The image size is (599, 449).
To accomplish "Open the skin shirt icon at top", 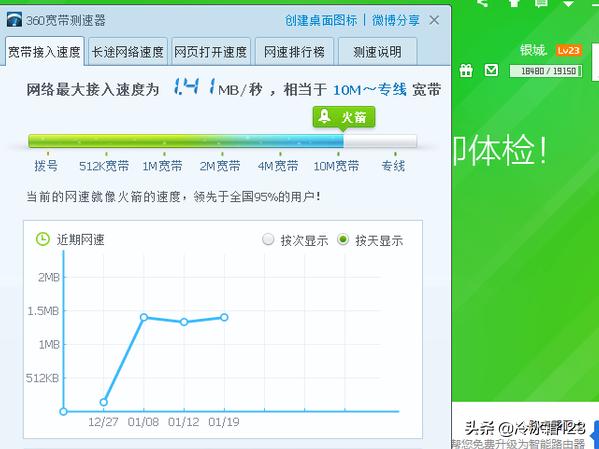I will (x=514, y=3).
